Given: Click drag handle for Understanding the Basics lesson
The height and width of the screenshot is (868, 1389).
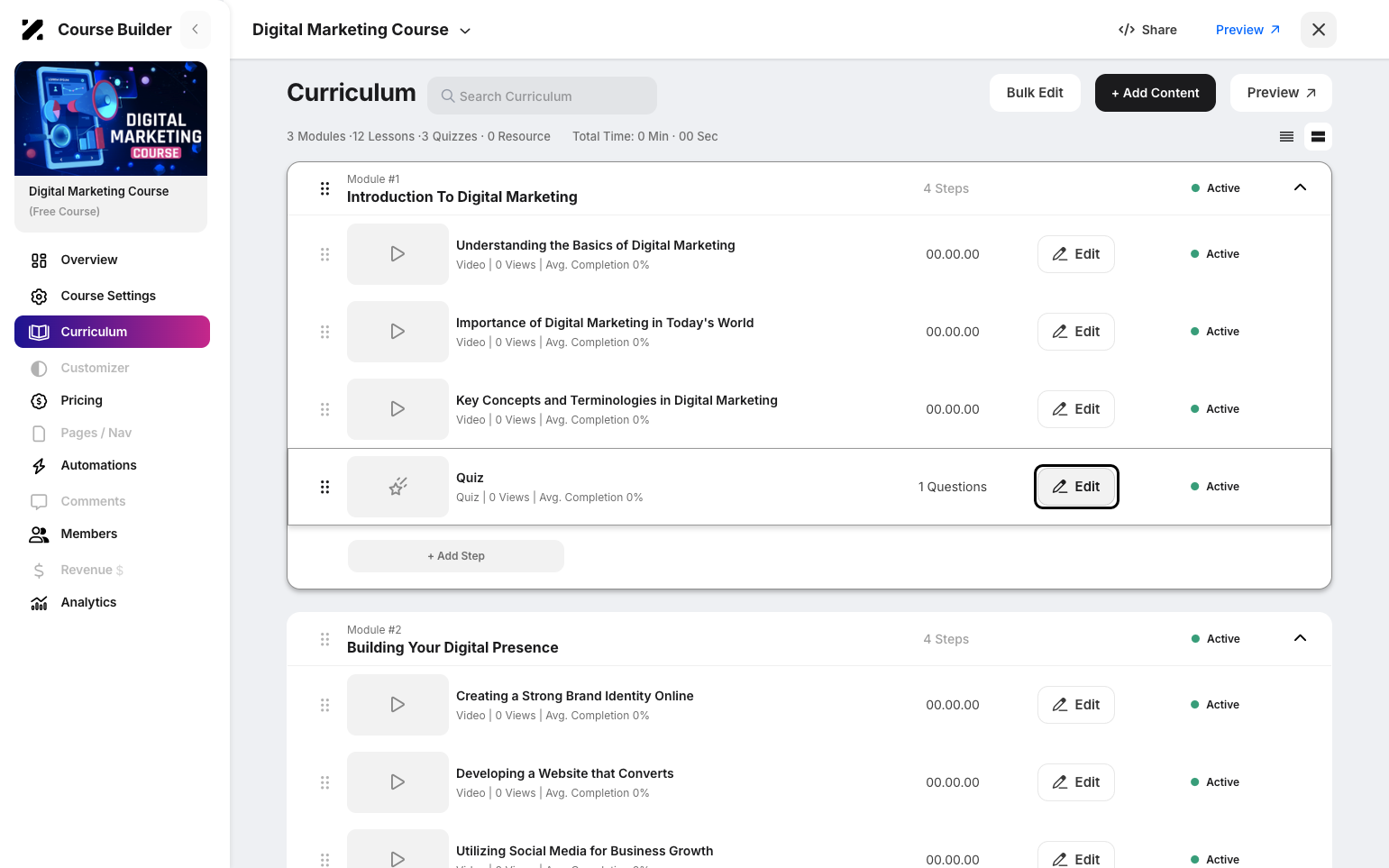Looking at the screenshot, I should [324, 254].
